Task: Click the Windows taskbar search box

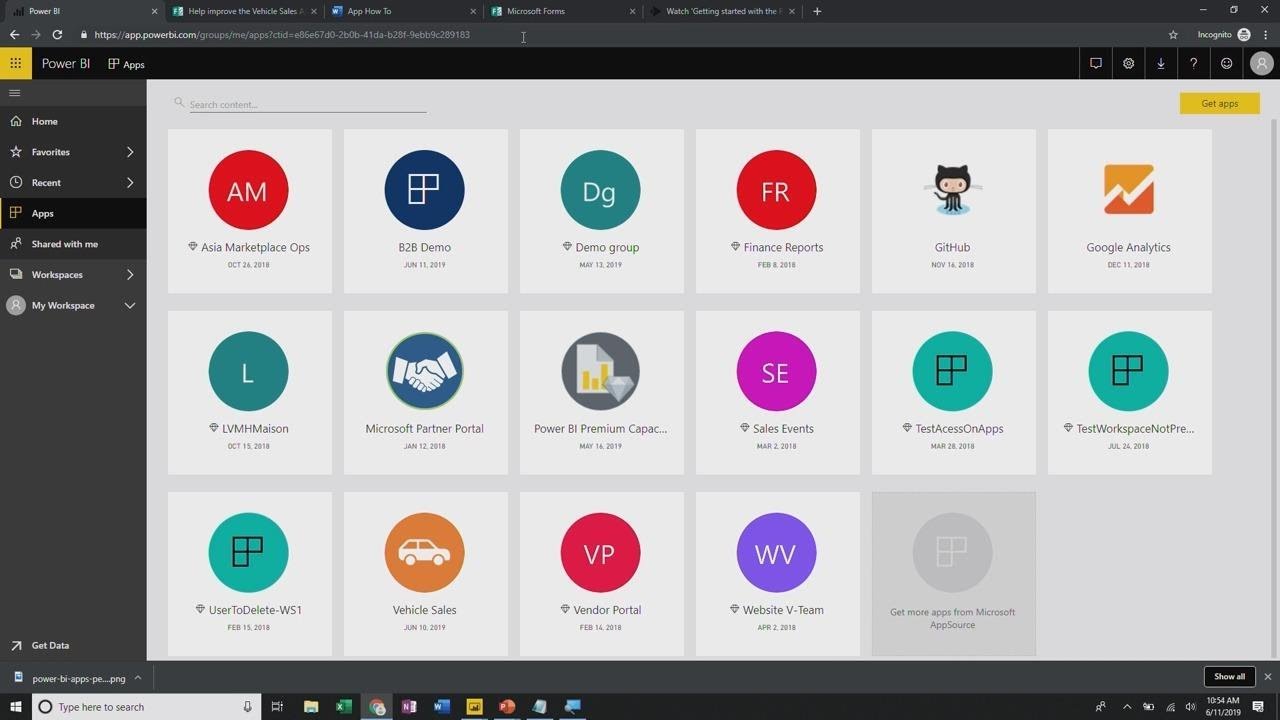Action: point(146,707)
